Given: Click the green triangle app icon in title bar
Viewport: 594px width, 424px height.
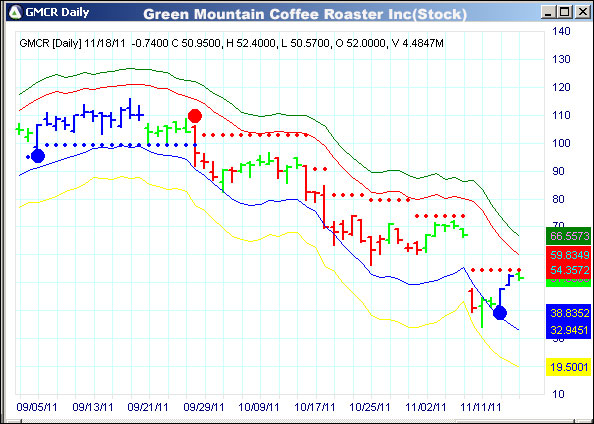Looking at the screenshot, I should pos(15,13).
